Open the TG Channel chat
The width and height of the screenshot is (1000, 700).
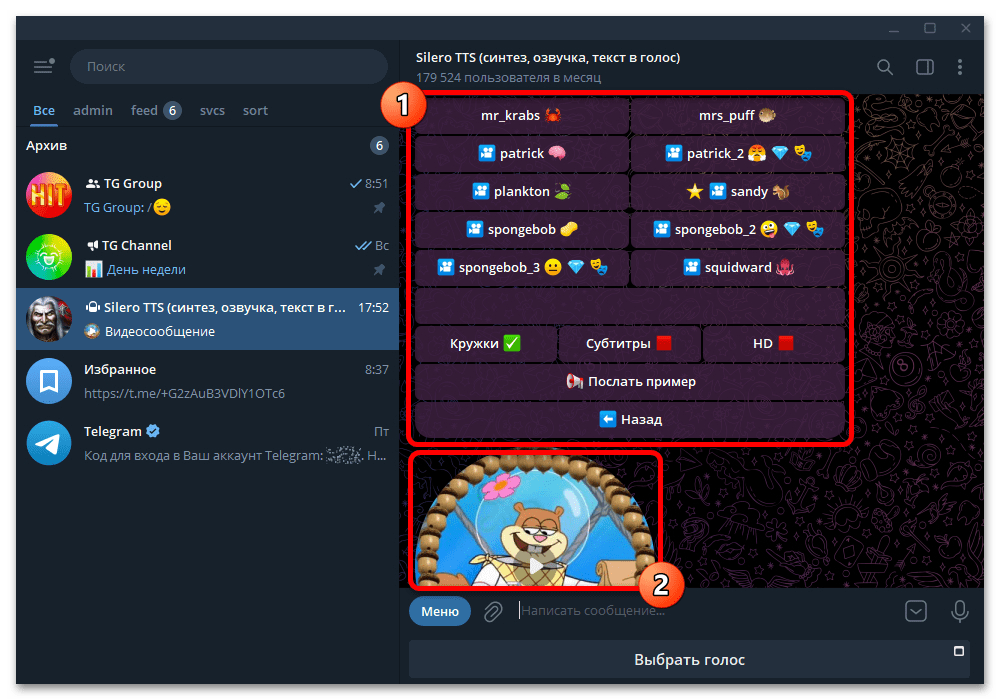[207, 257]
